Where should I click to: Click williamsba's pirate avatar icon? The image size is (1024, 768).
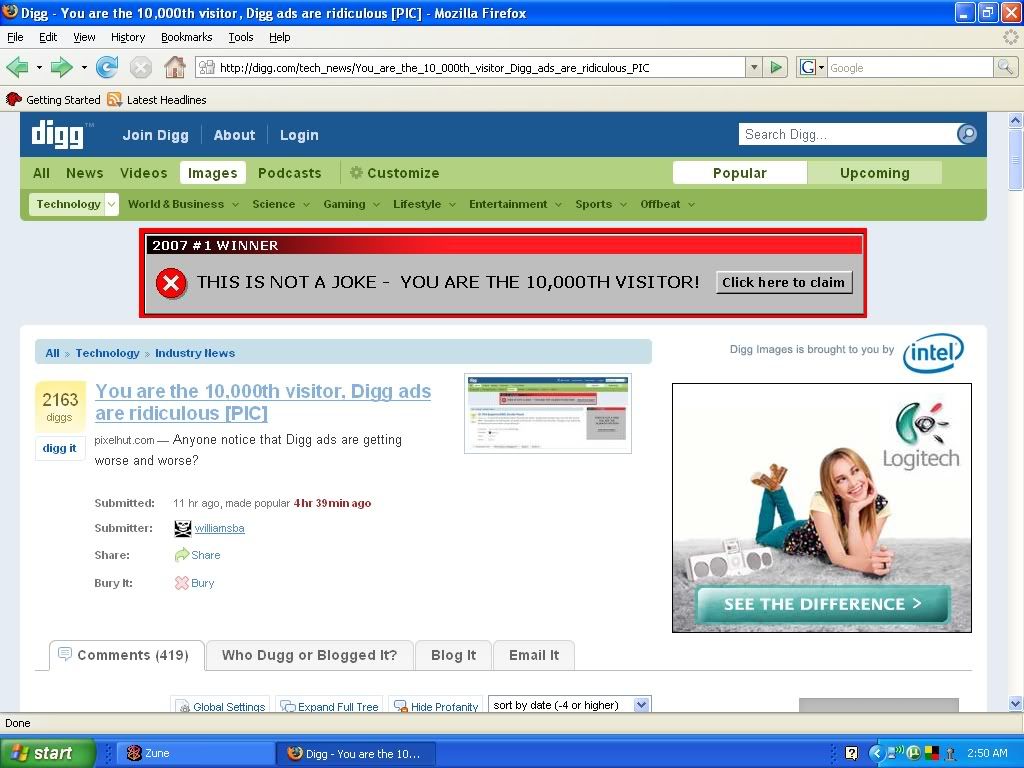coord(183,528)
